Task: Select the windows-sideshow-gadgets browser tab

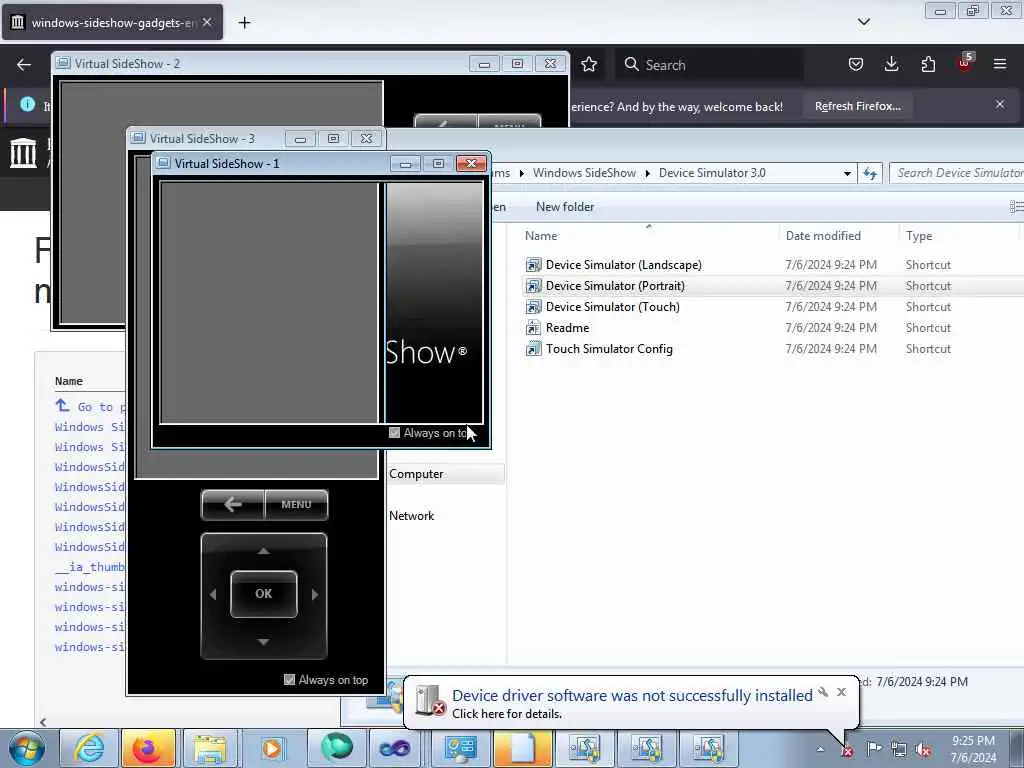Action: pyautogui.click(x=113, y=22)
